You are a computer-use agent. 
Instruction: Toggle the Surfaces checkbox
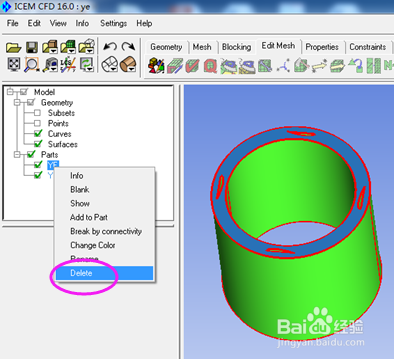tap(38, 144)
